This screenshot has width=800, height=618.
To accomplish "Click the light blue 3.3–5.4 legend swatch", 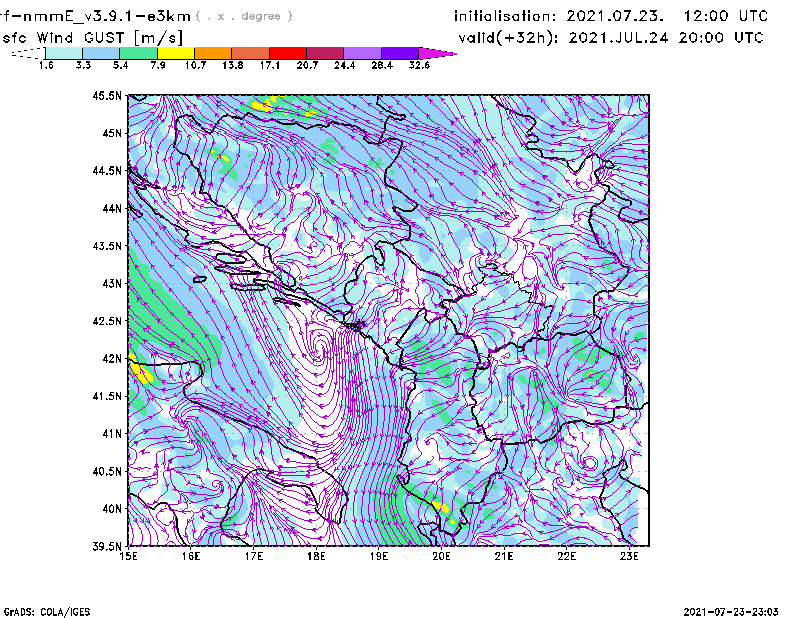I will (101, 53).
